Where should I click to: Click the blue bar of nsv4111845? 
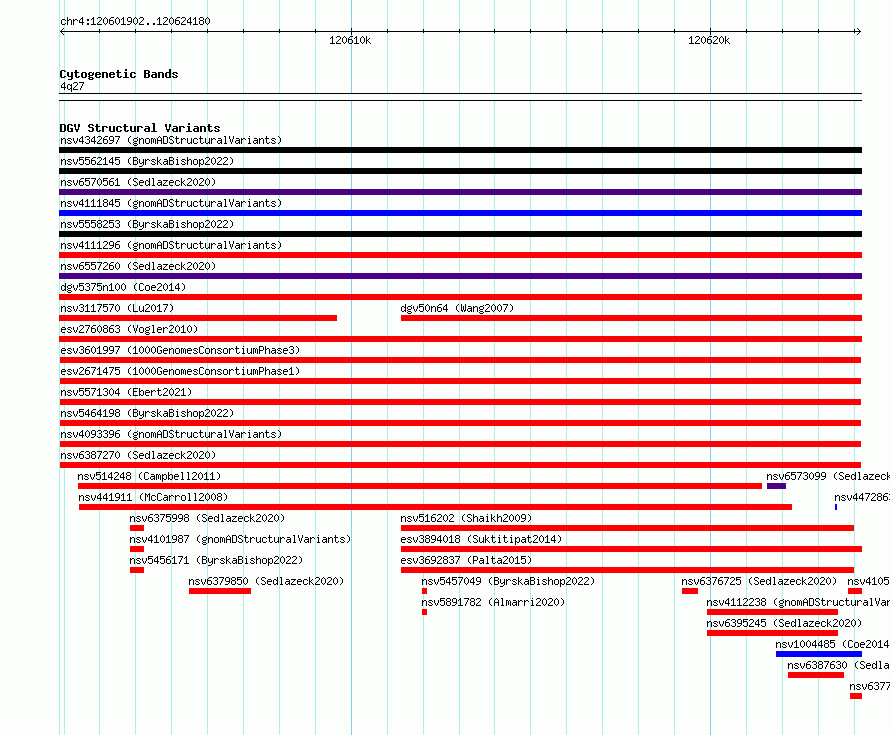pos(460,213)
